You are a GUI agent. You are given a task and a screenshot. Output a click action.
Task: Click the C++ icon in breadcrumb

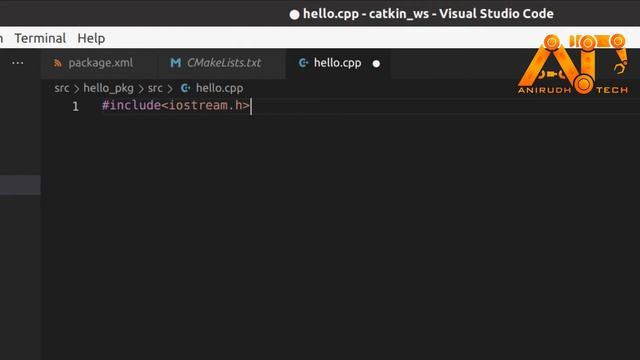[185, 88]
